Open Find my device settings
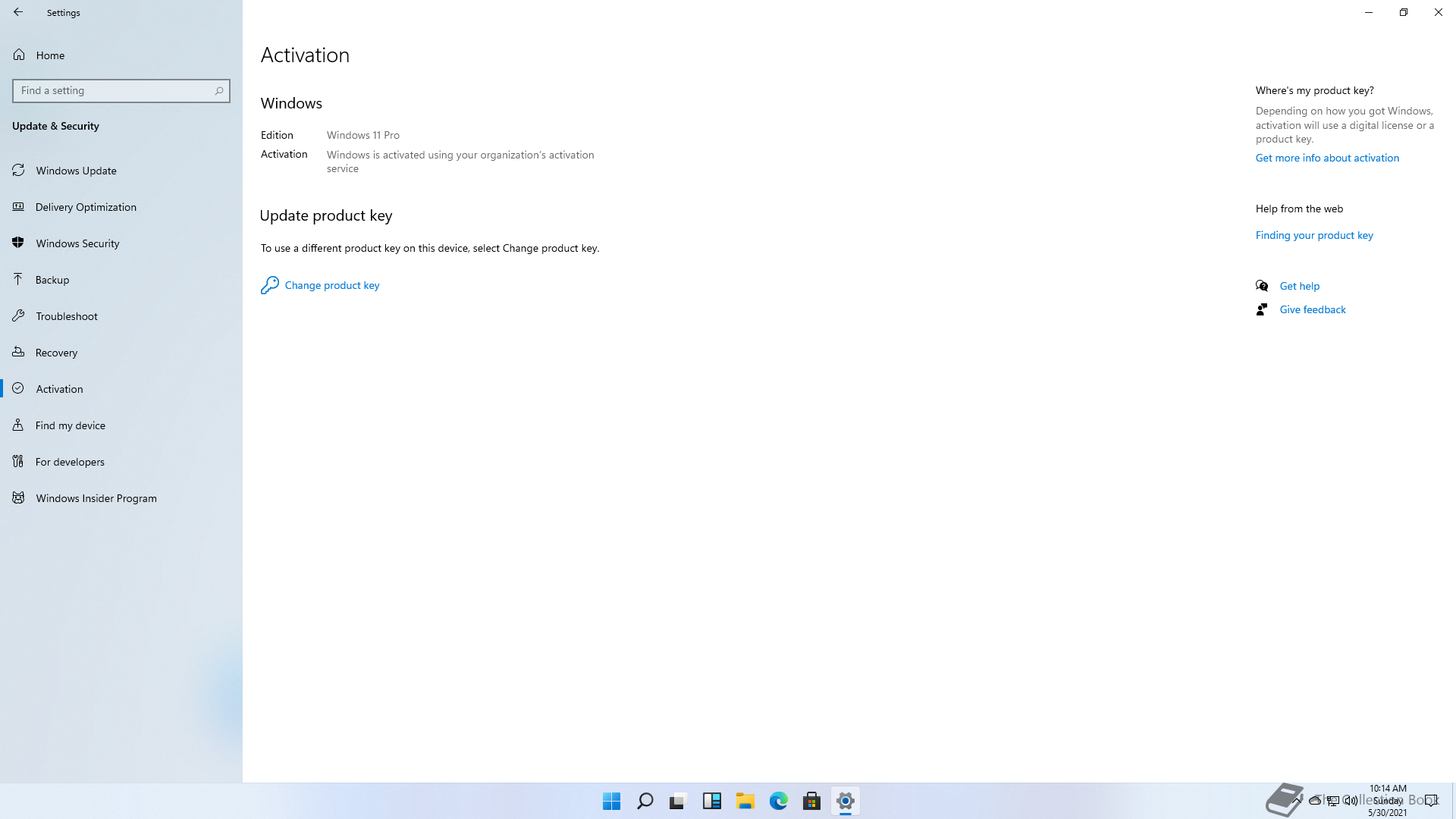This screenshot has width=1456, height=819. click(121, 425)
